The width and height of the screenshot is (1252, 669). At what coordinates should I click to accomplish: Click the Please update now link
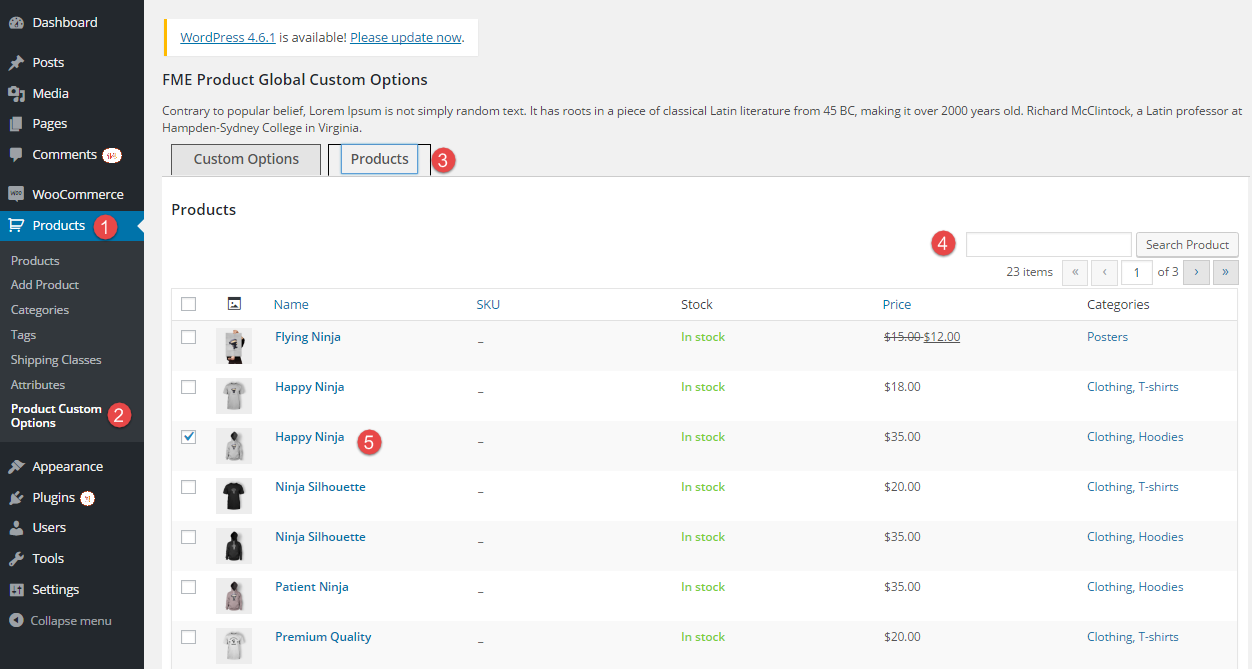pyautogui.click(x=406, y=38)
